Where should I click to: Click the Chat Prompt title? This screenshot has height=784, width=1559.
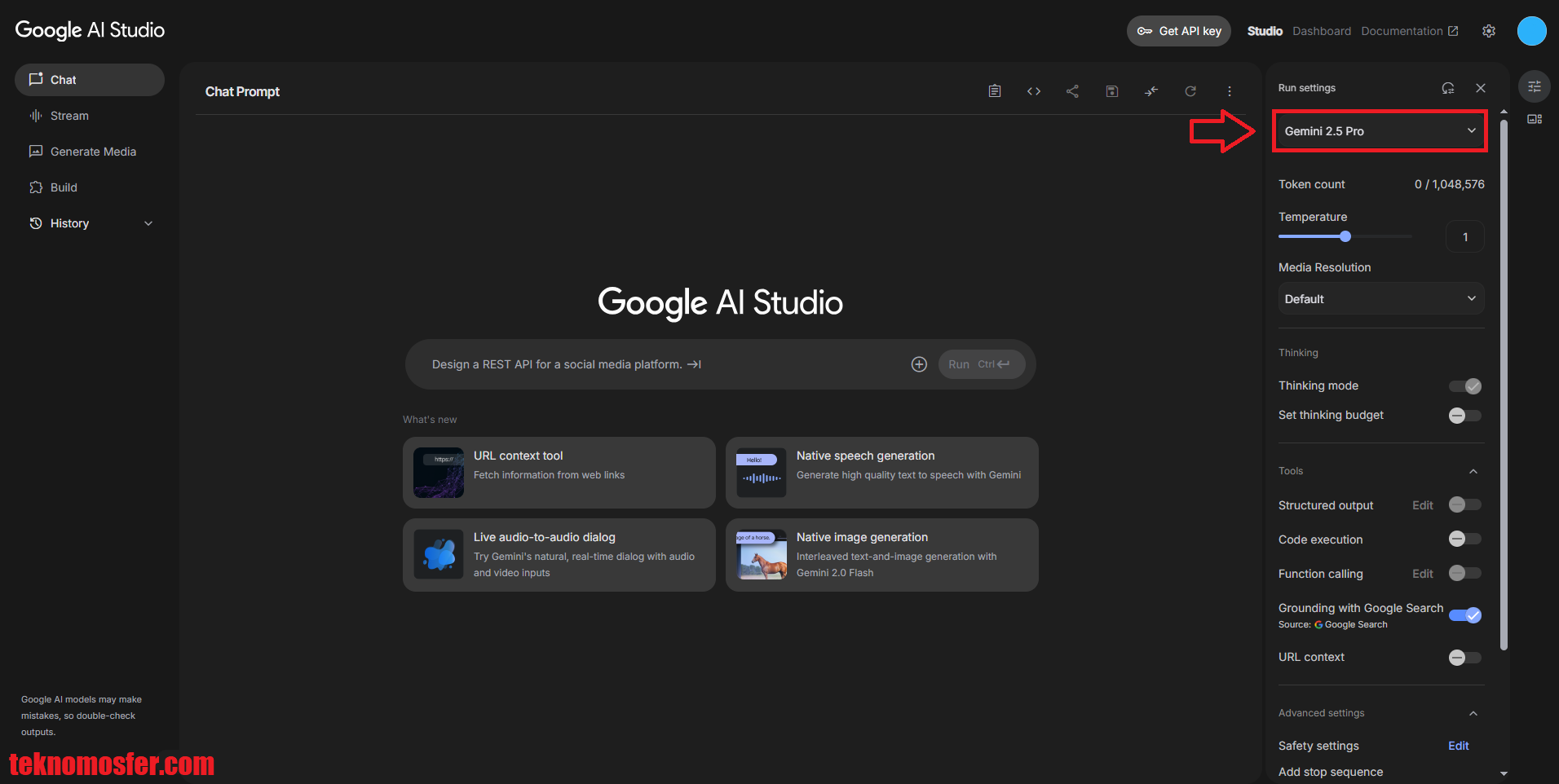242,91
